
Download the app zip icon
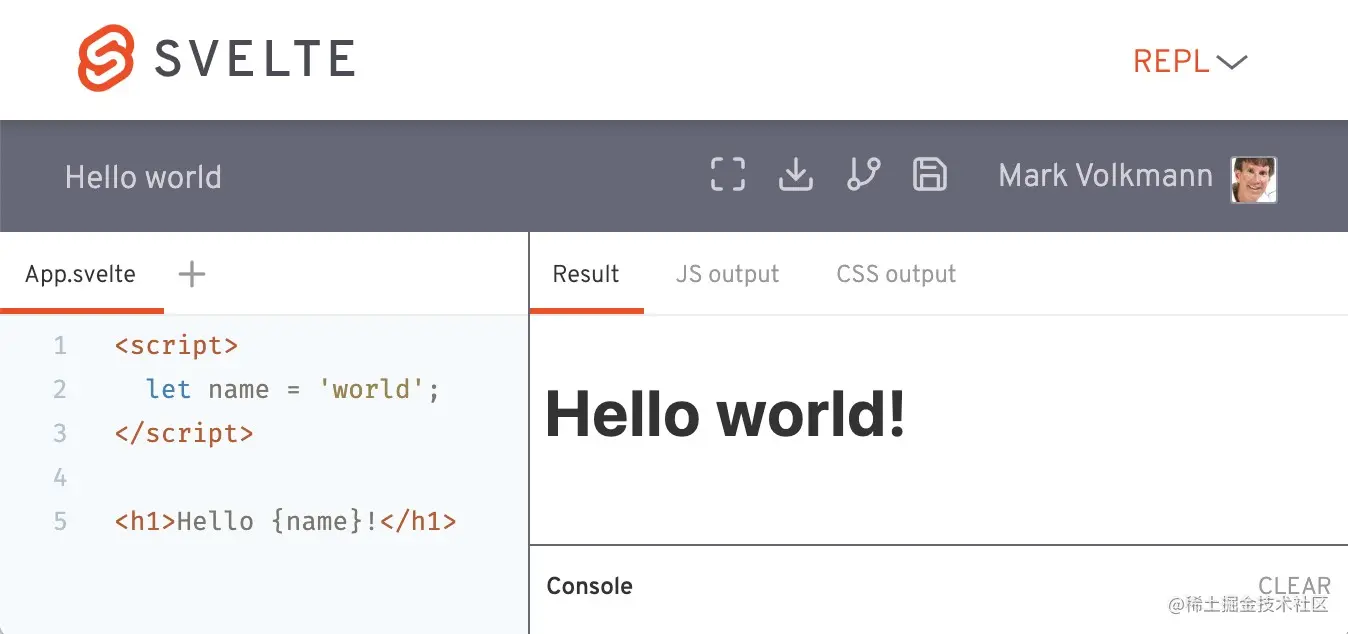[x=796, y=174]
